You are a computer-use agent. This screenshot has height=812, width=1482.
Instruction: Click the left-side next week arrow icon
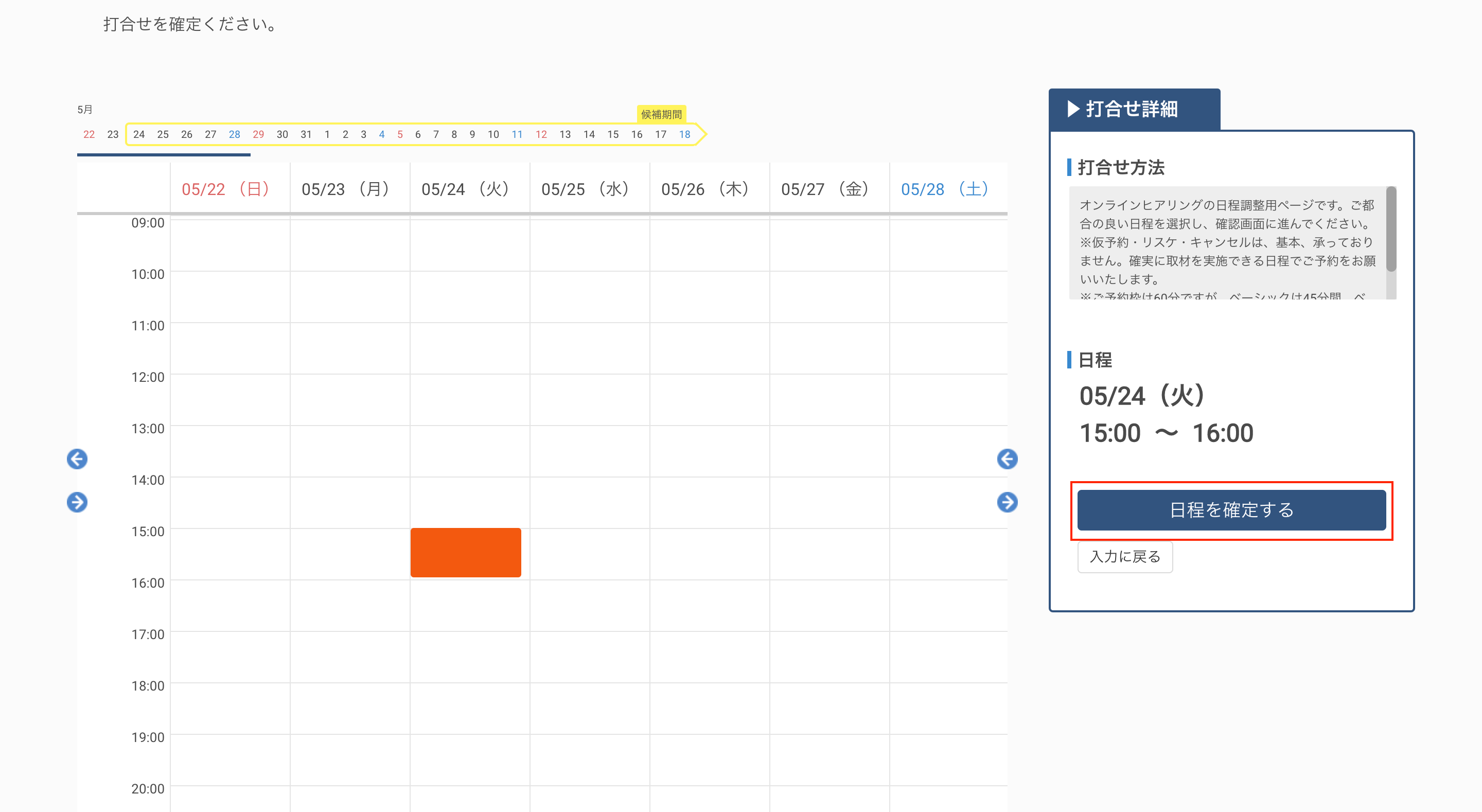pos(77,502)
